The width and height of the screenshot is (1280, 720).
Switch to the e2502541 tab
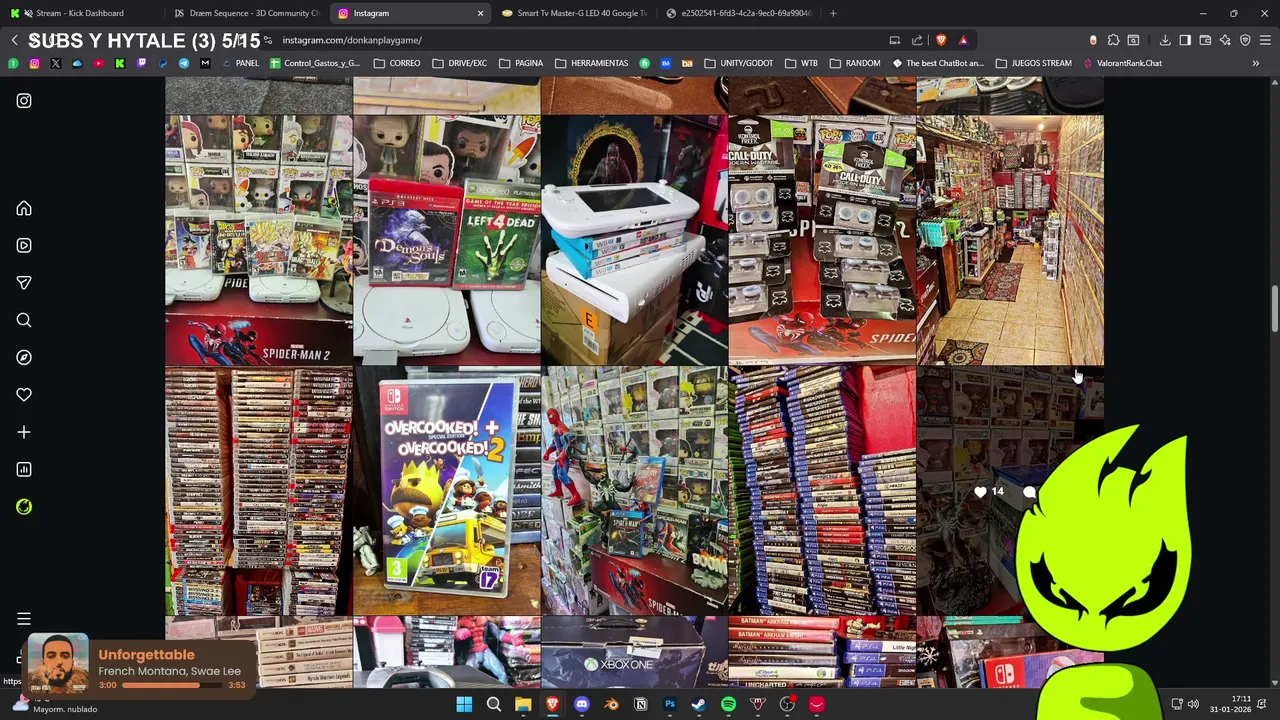pyautogui.click(x=738, y=13)
